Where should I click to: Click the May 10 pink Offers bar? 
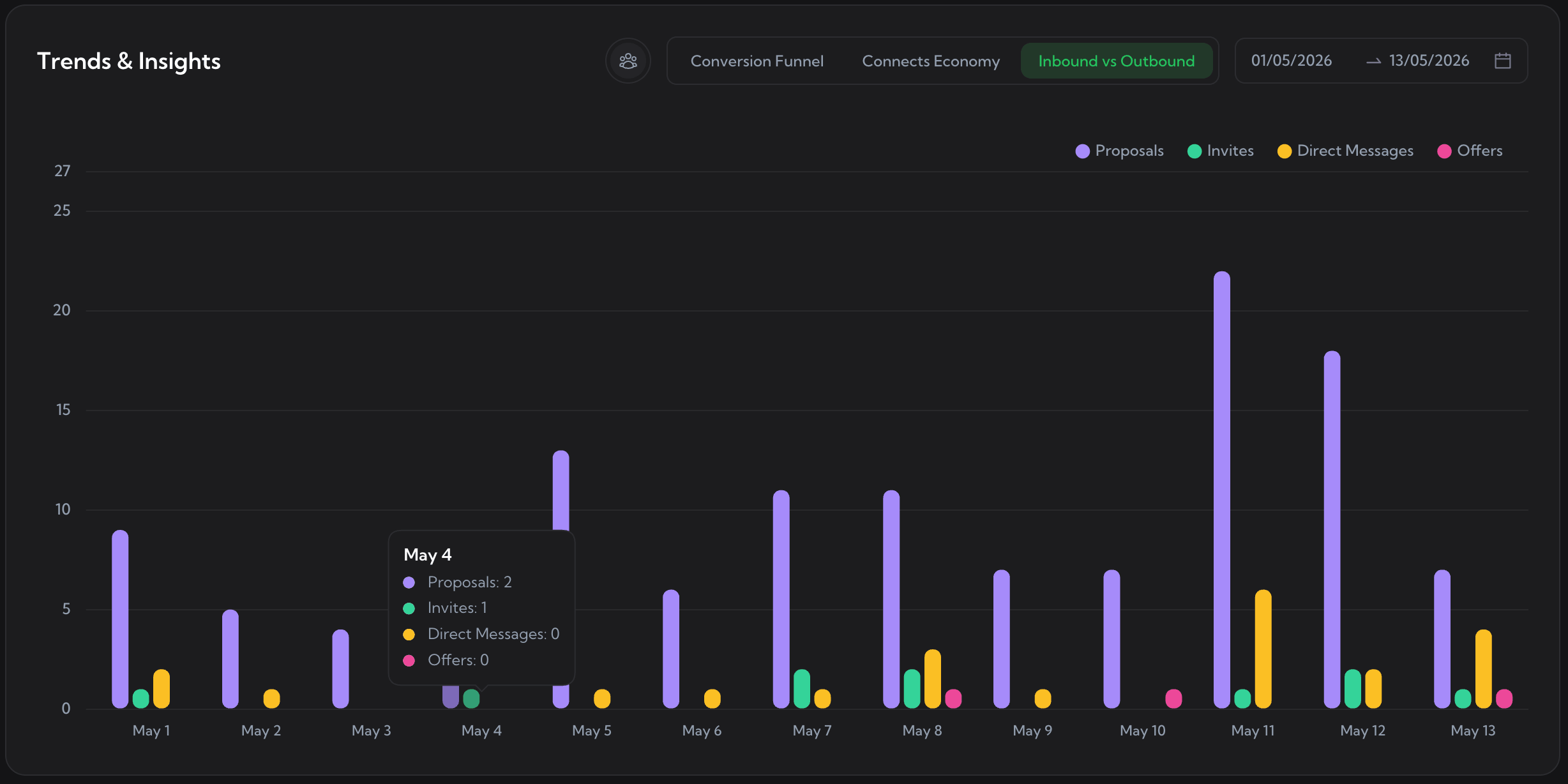[x=1174, y=698]
